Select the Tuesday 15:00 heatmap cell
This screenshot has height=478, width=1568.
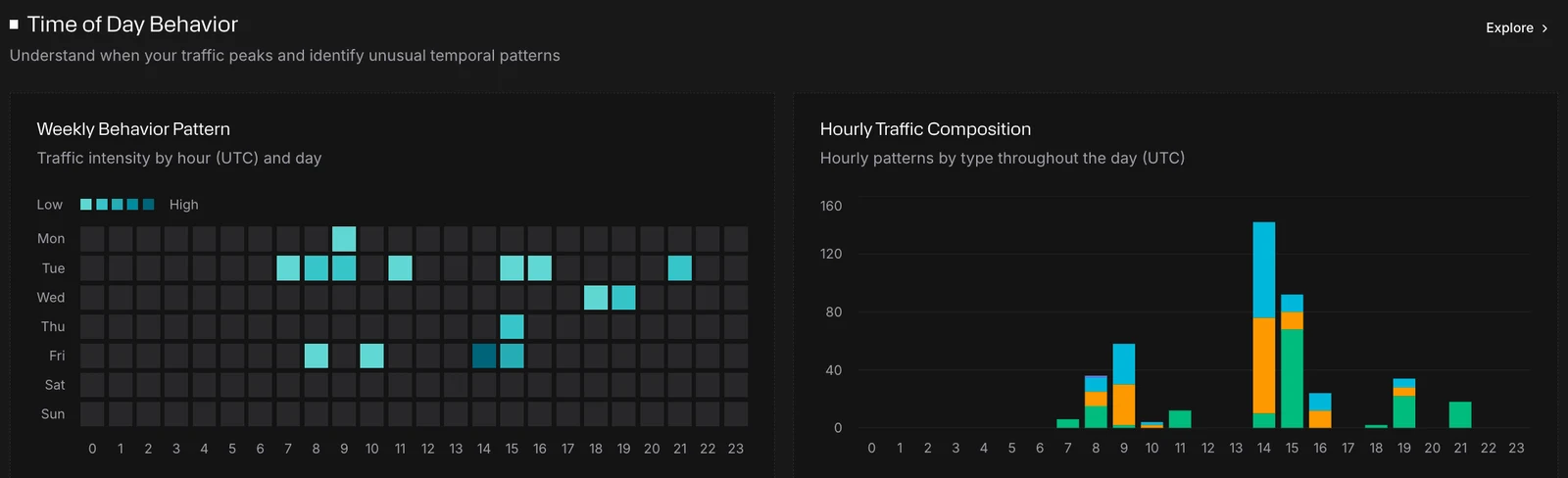click(512, 268)
